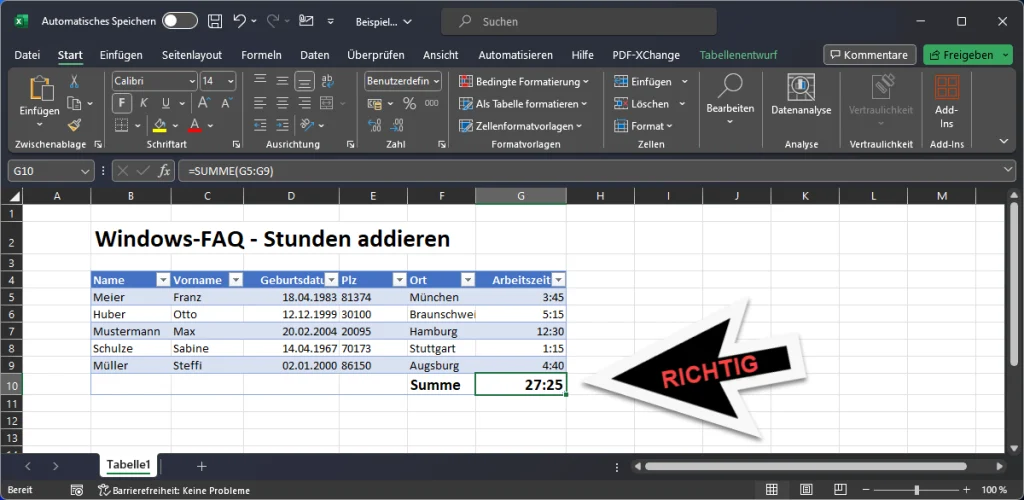Increase font size with the larger A icon
Screen dimensions: 1024x500
[203, 103]
